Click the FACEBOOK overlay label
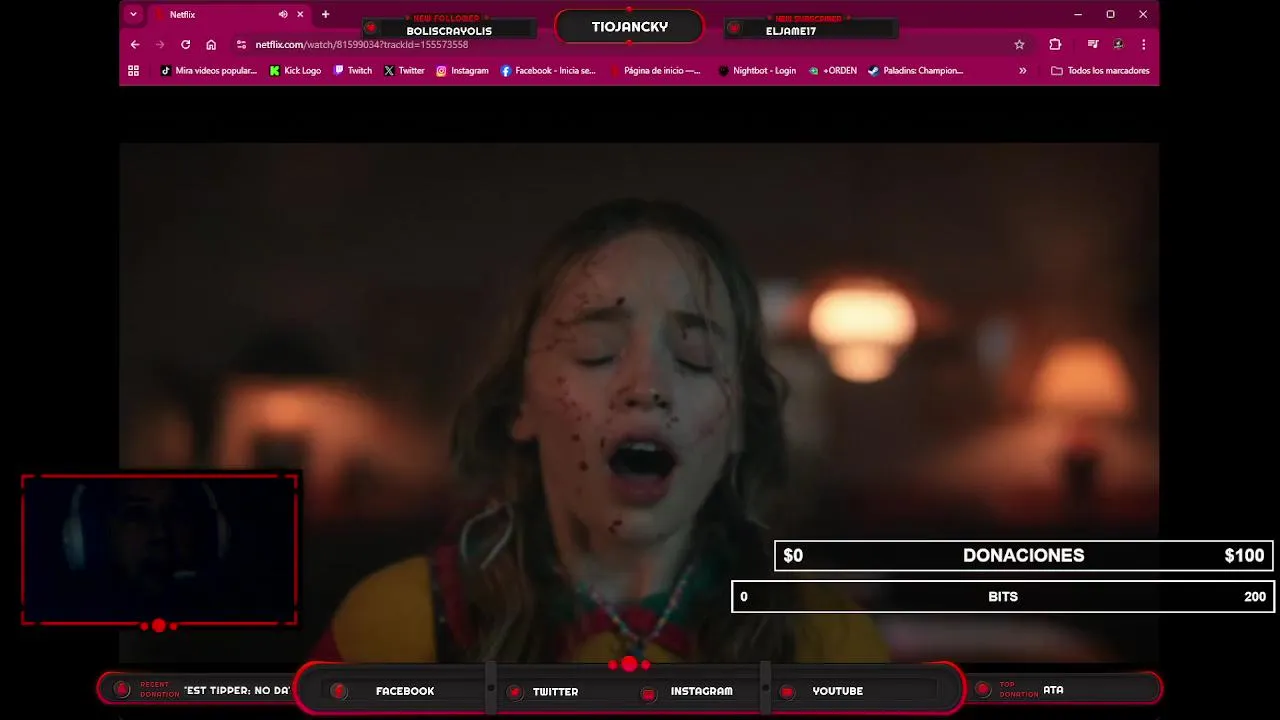Screen dimensions: 1280x720 (405, 691)
